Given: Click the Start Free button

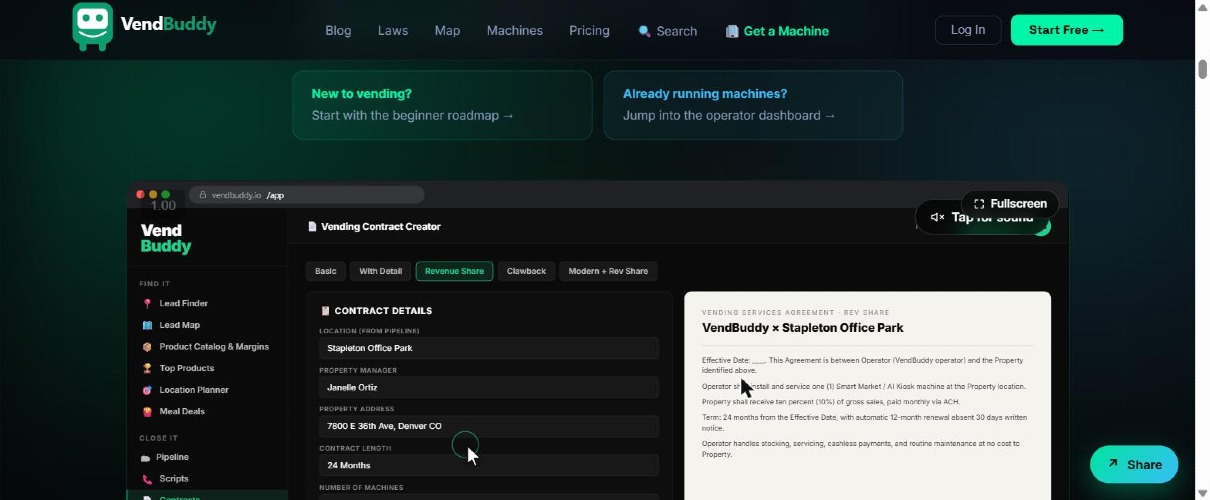Looking at the screenshot, I should [1067, 30].
